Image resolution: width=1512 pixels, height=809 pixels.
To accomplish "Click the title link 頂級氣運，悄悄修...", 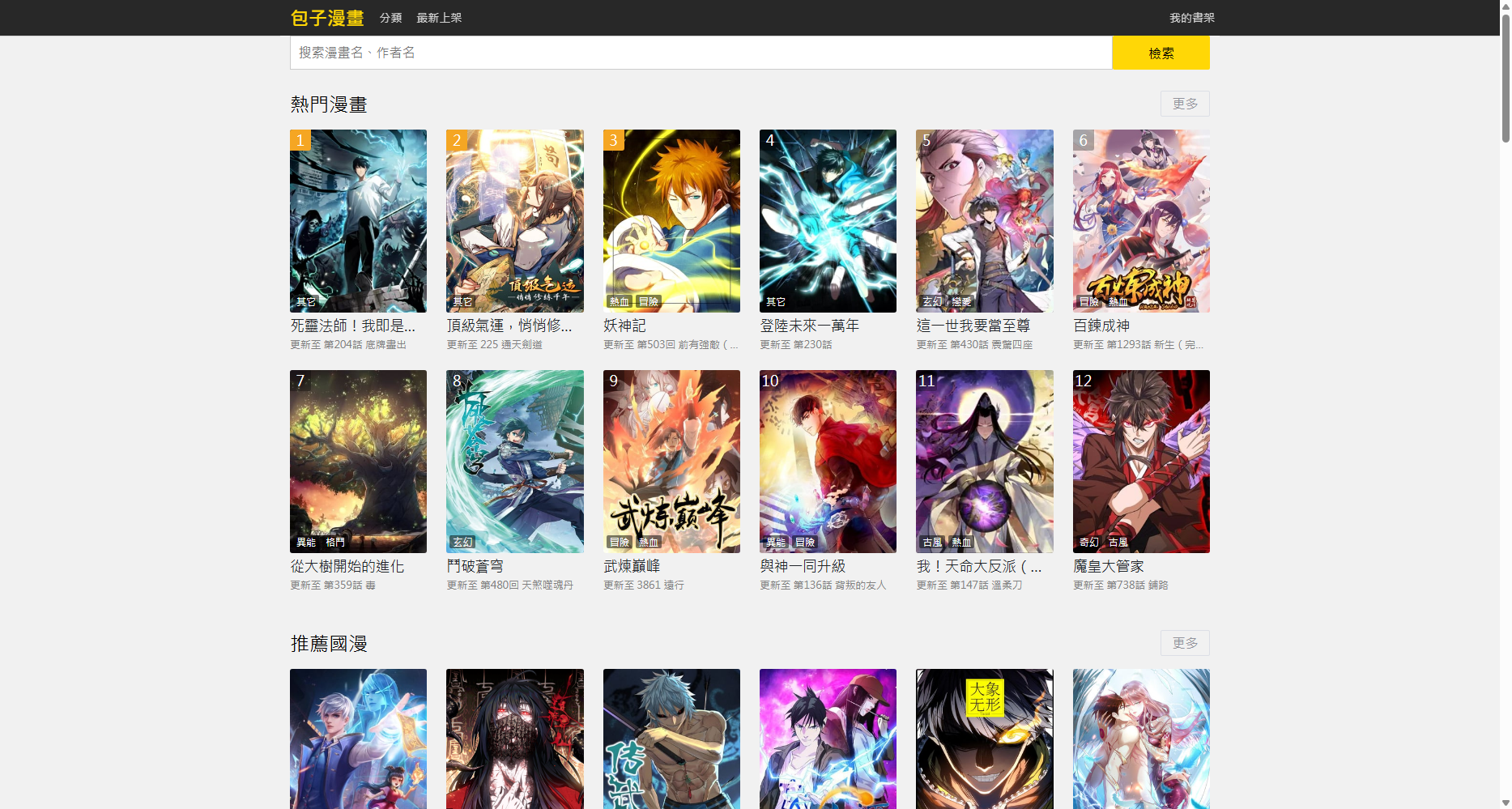I will 509,326.
